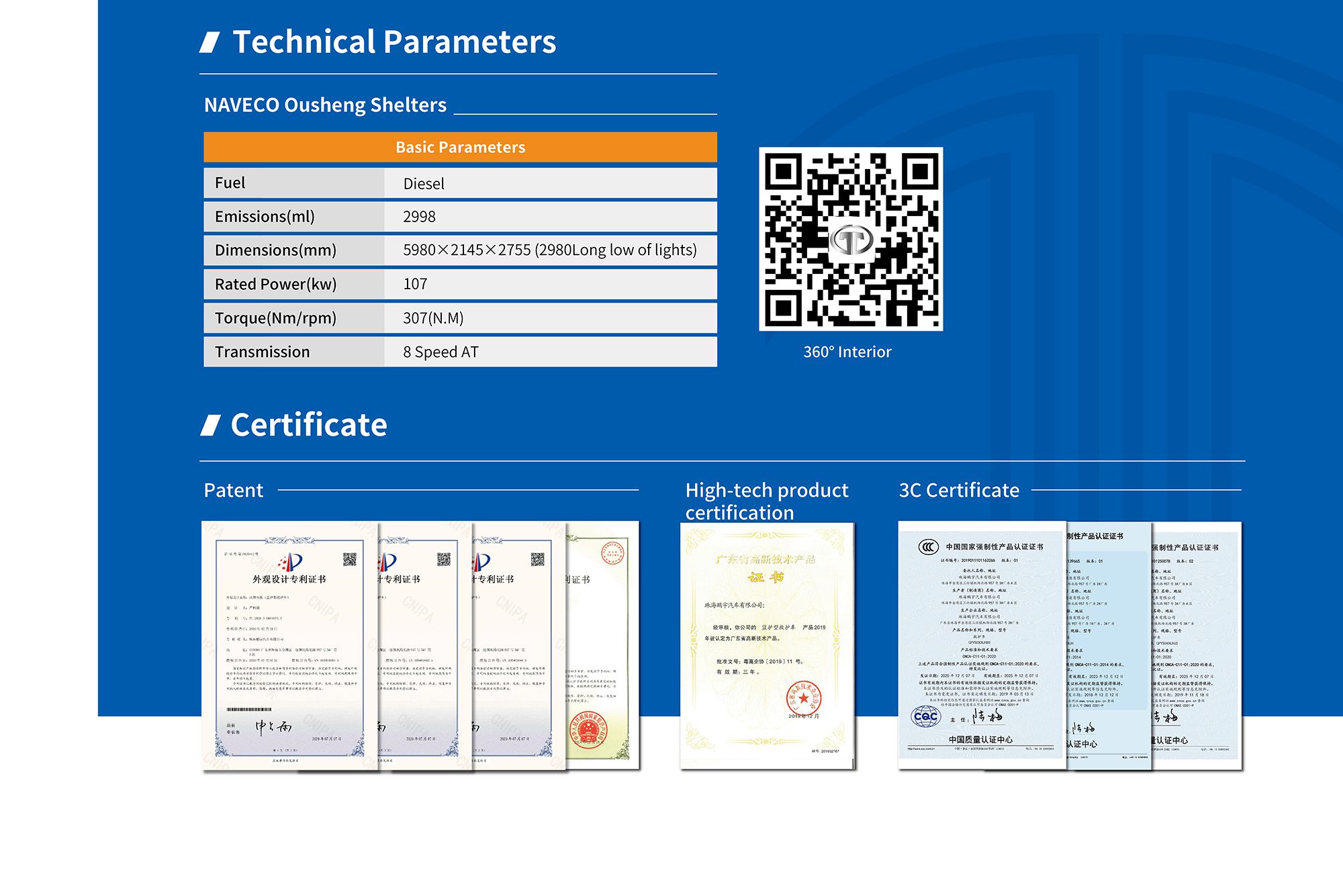This screenshot has width=1343, height=896.
Task: Click the slash icon beside 'Certificate'
Action: (x=210, y=426)
